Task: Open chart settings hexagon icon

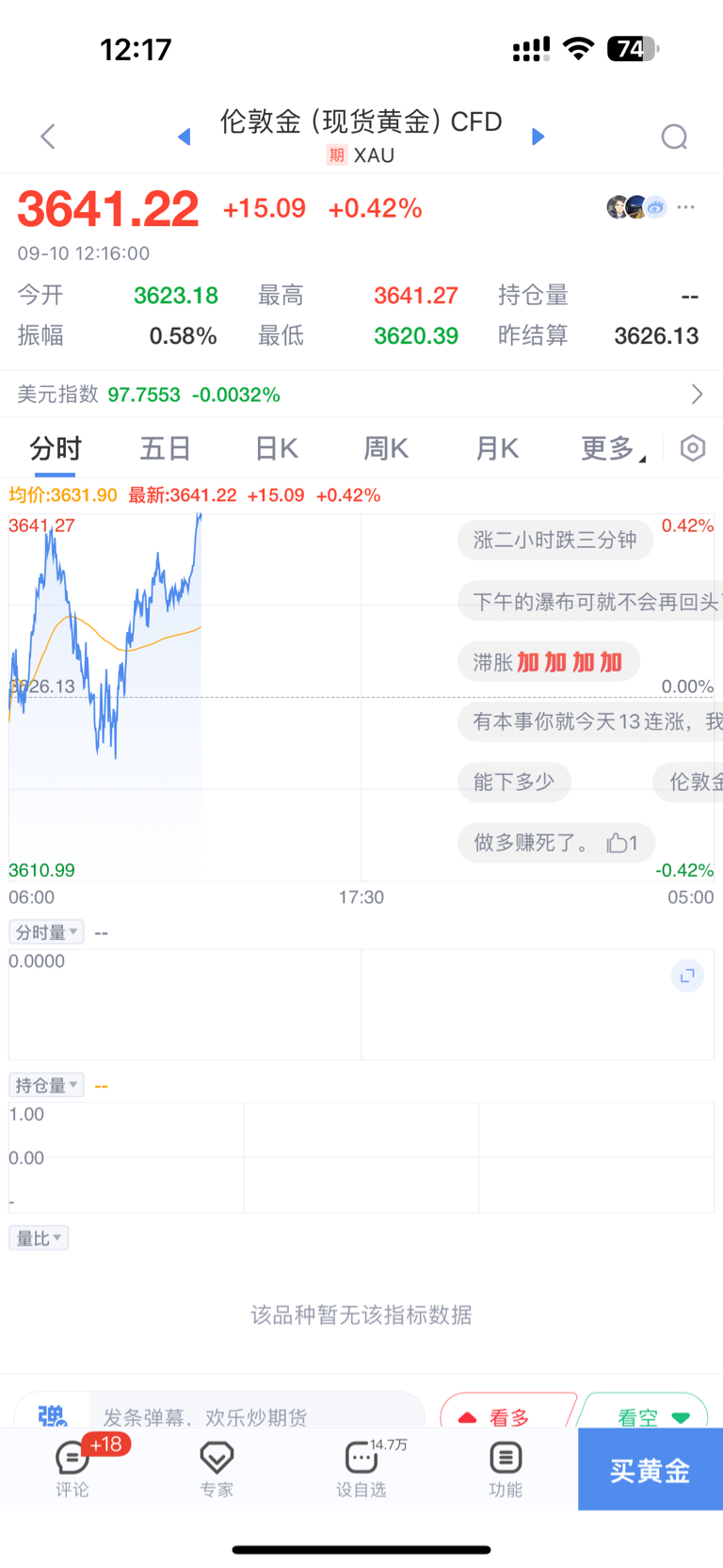Action: pyautogui.click(x=693, y=448)
